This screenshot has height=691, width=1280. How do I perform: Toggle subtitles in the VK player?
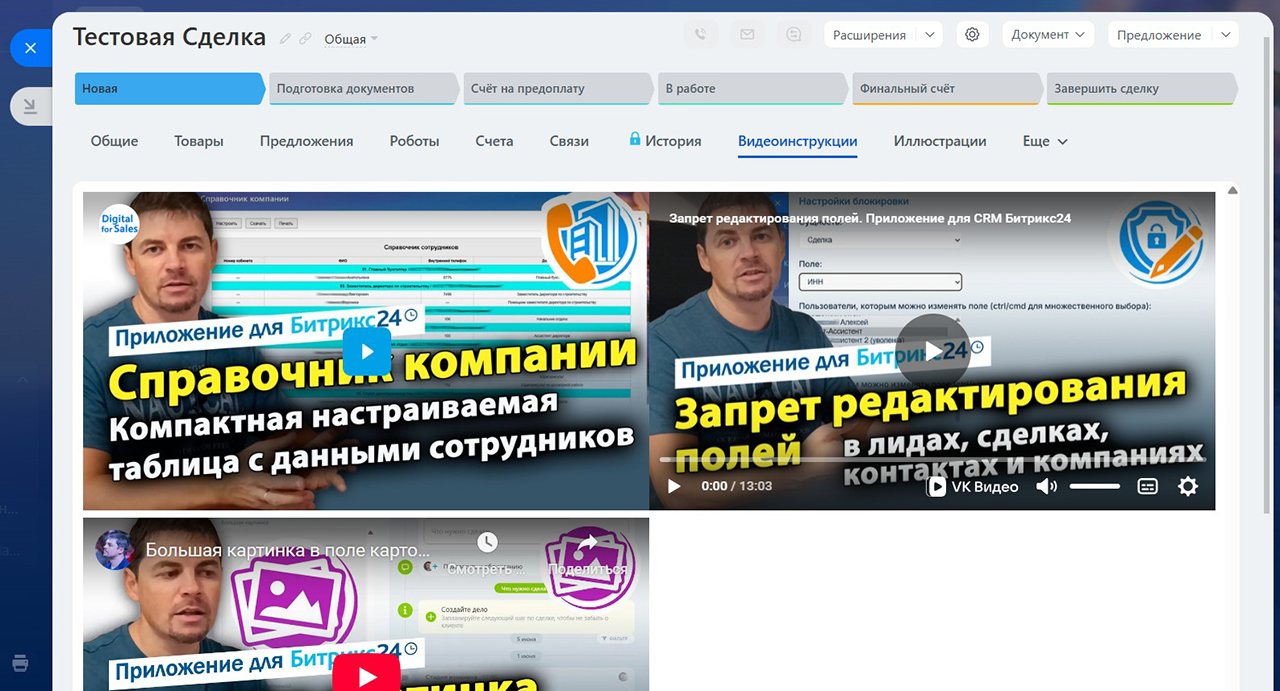click(1148, 486)
